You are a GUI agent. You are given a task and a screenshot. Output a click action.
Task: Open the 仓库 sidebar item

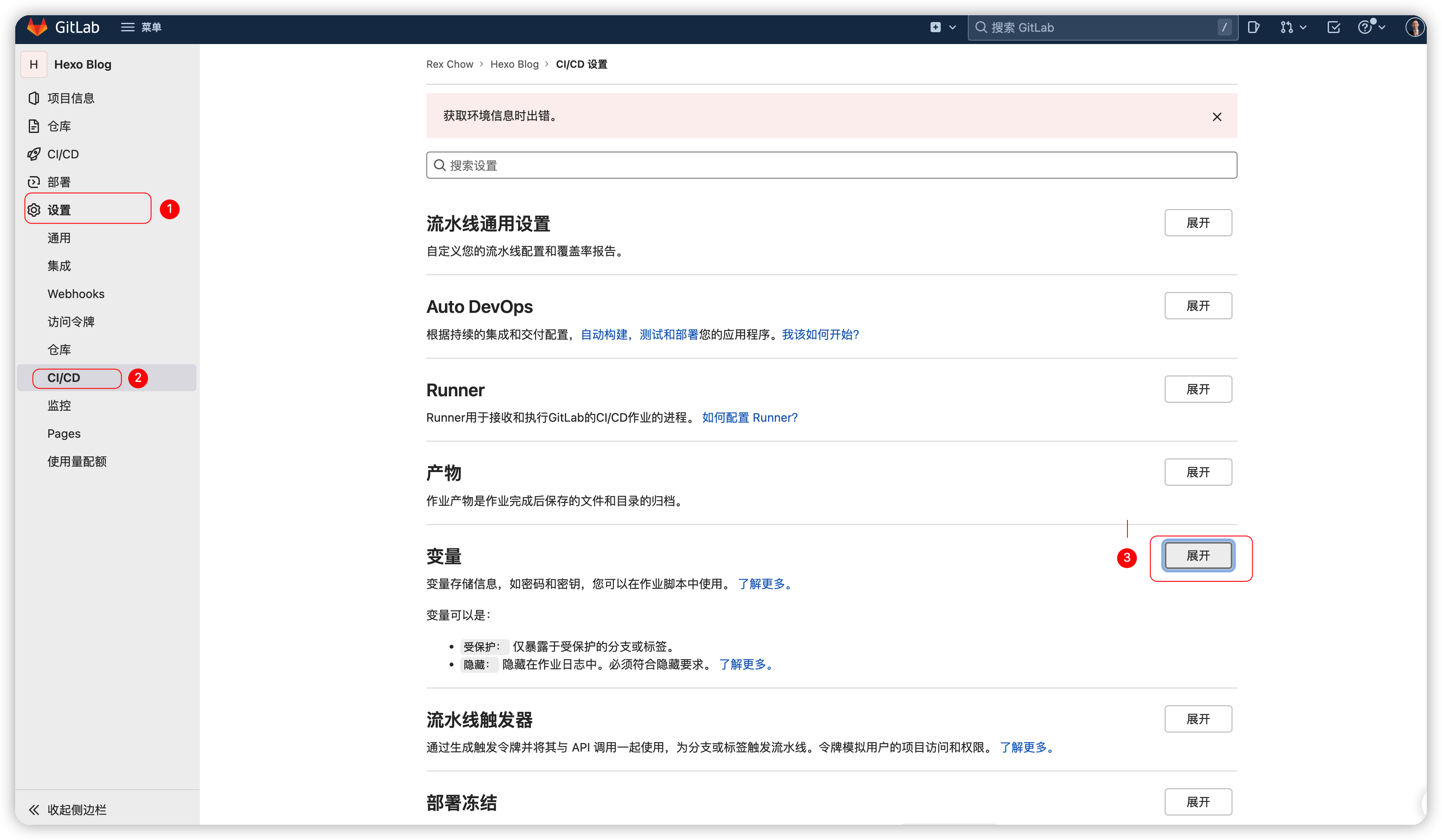(59, 126)
